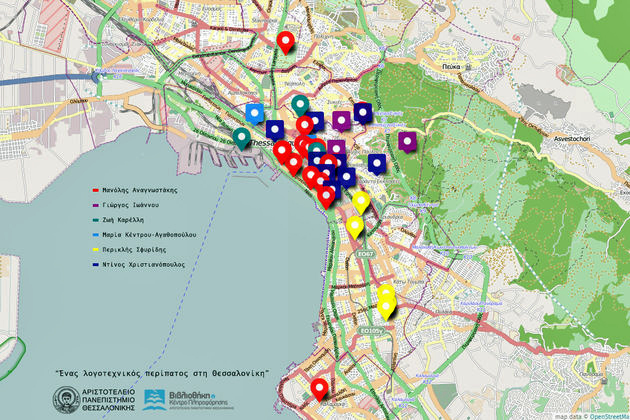Click the red pin overlapping the navy marker beside the teal pin
This screenshot has width=630, height=420.
[x=305, y=127]
